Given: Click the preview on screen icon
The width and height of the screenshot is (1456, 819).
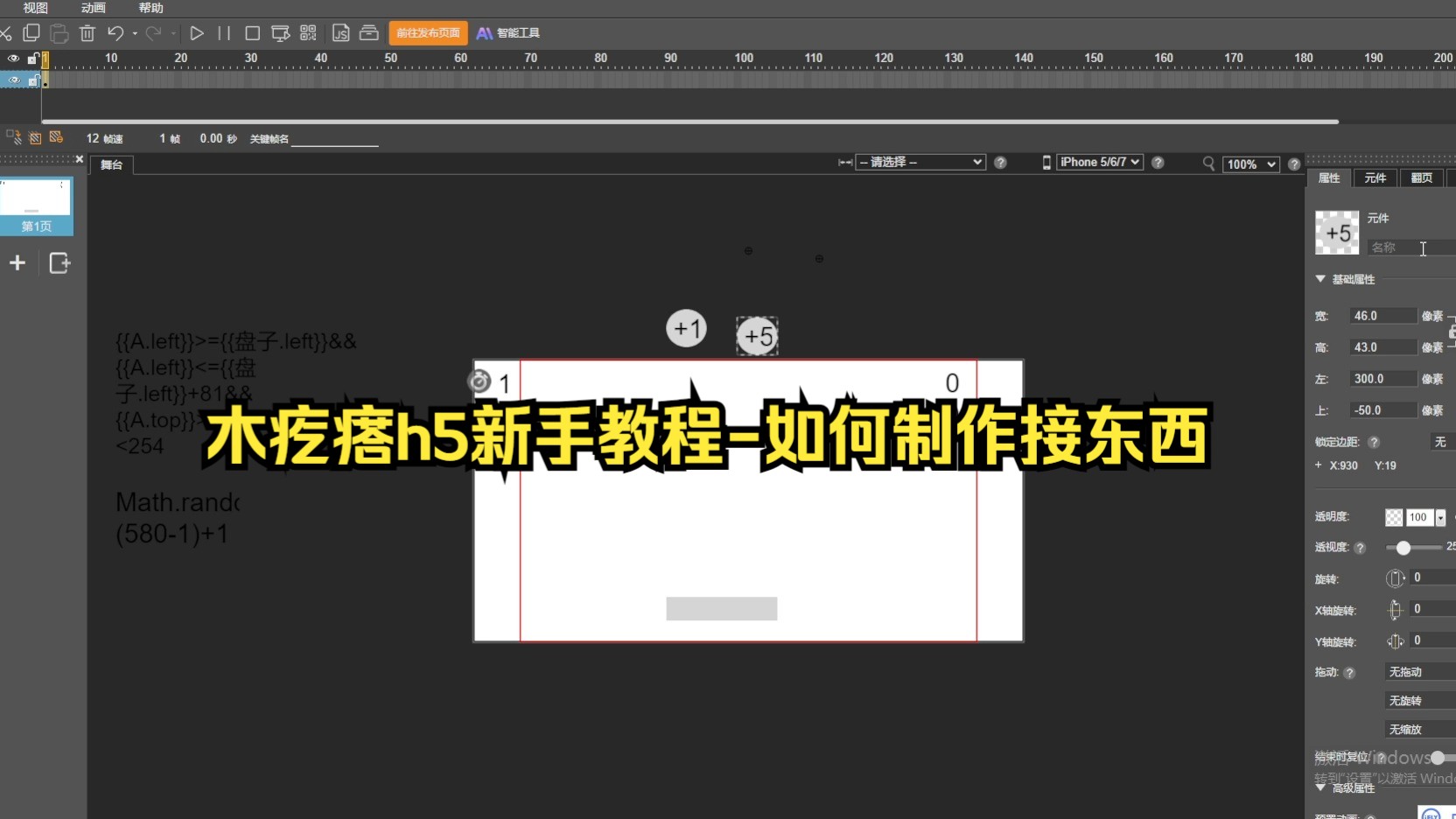Looking at the screenshot, I should [280, 33].
